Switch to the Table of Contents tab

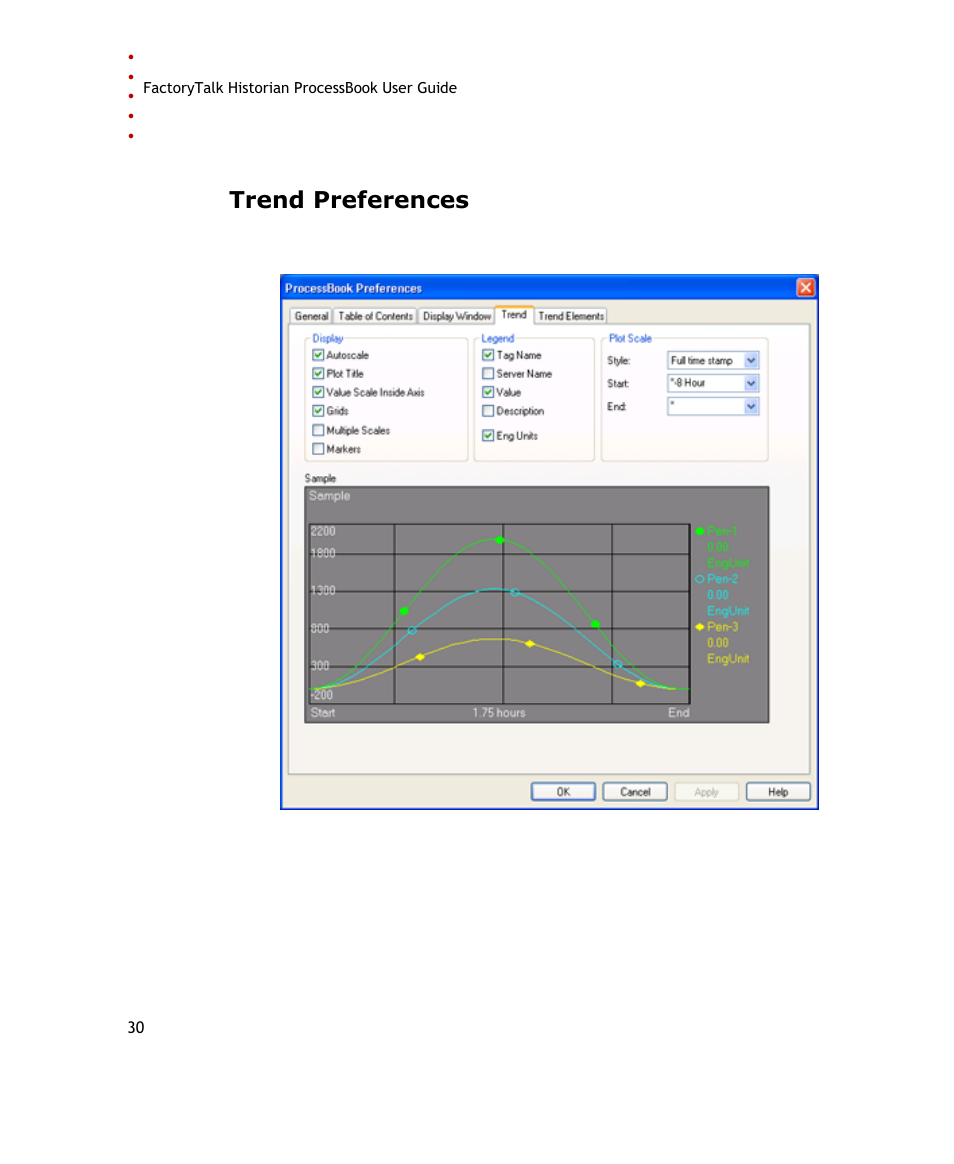click(x=375, y=316)
